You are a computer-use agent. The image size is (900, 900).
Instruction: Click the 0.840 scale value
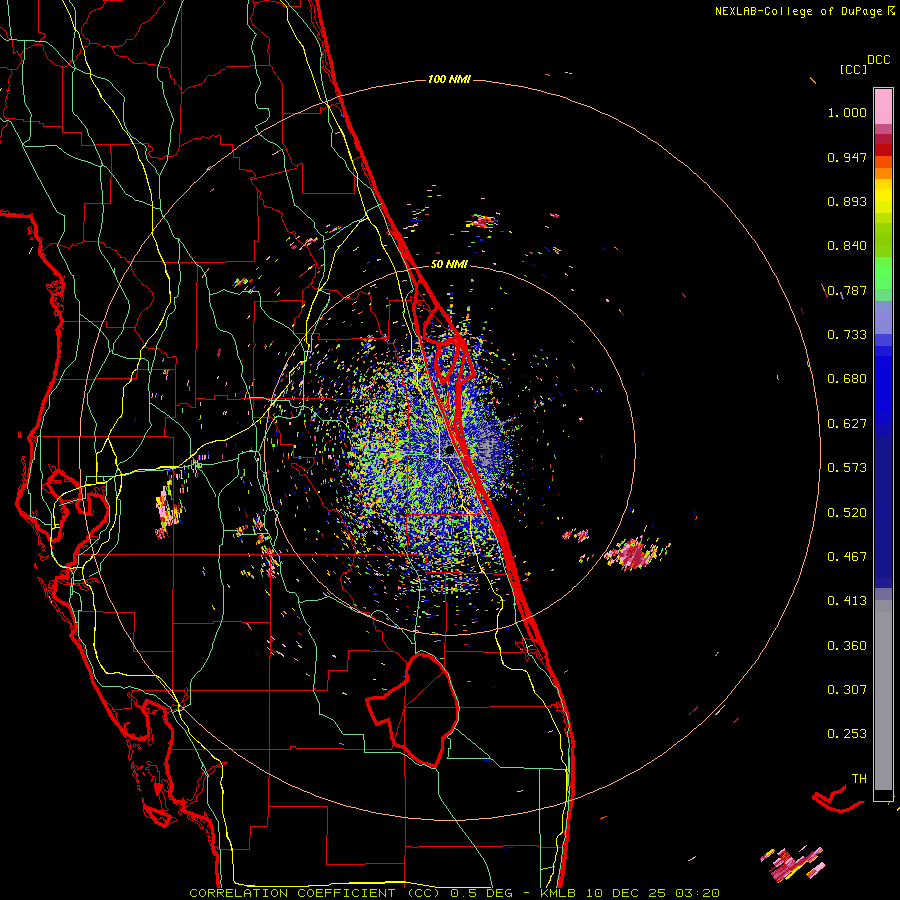tap(847, 246)
